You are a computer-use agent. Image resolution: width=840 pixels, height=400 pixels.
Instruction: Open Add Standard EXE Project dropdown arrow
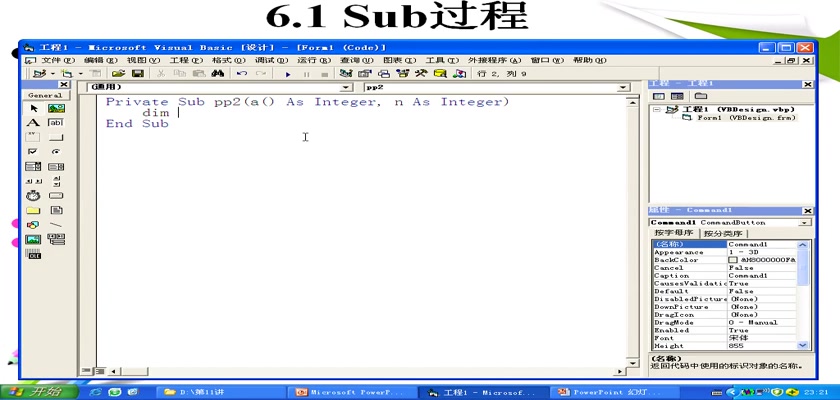(x=52, y=74)
